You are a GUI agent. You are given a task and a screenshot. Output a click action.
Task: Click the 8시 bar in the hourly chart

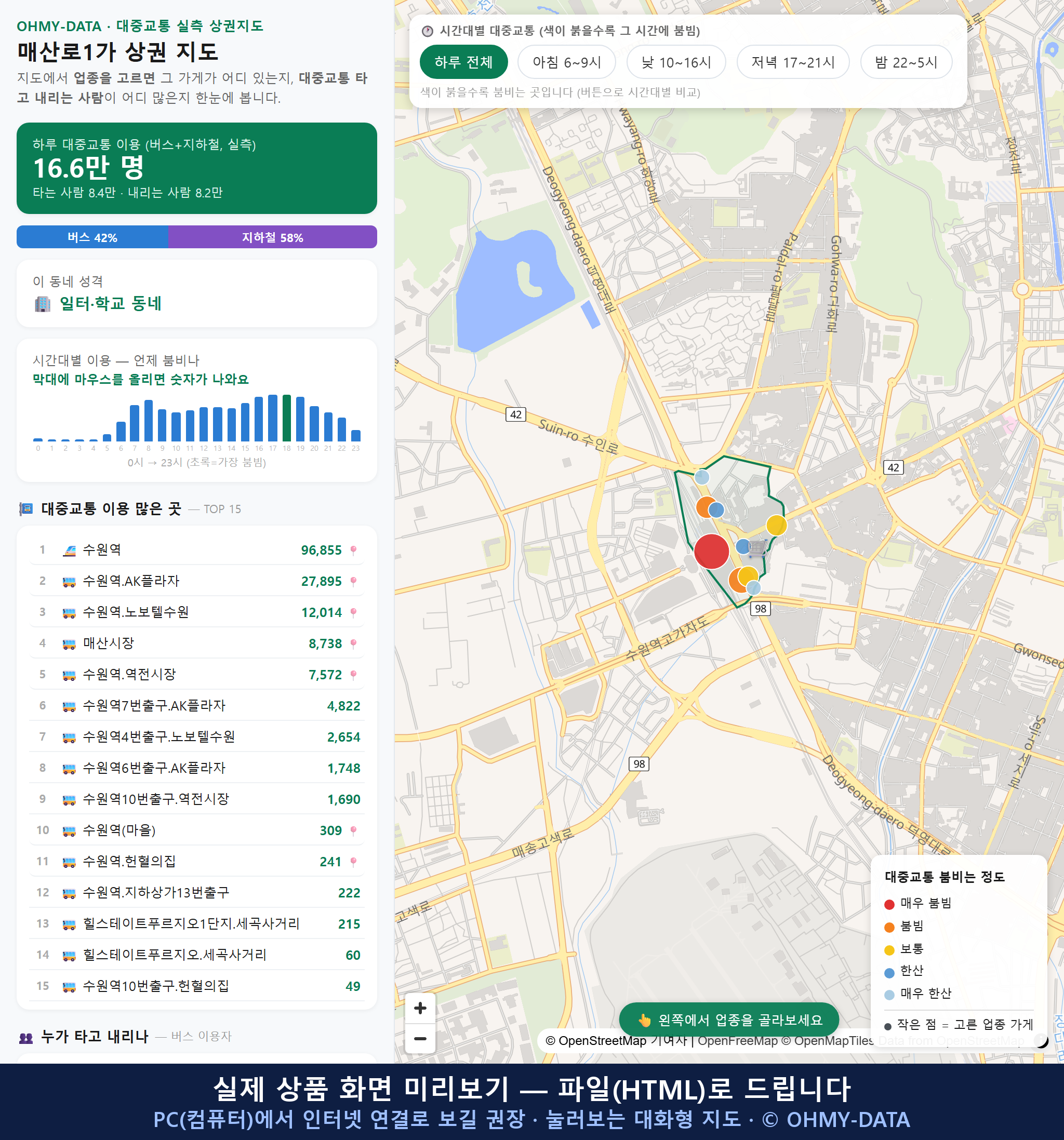[149, 420]
